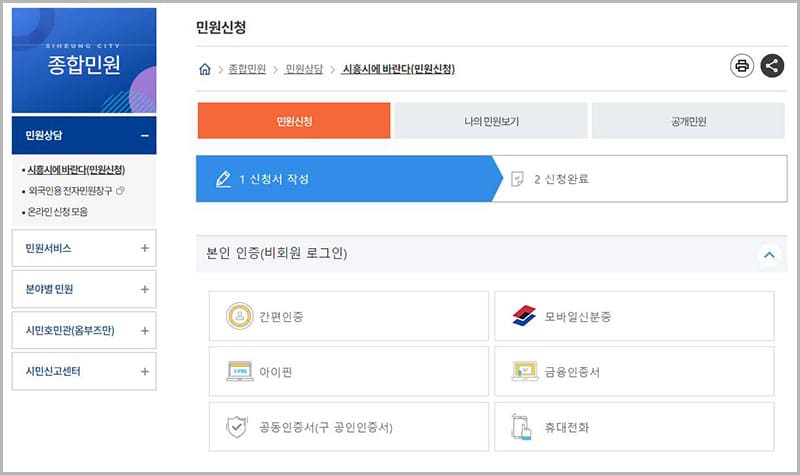Open the 공개민원 tab
The height and width of the screenshot is (475, 800).
(689, 121)
